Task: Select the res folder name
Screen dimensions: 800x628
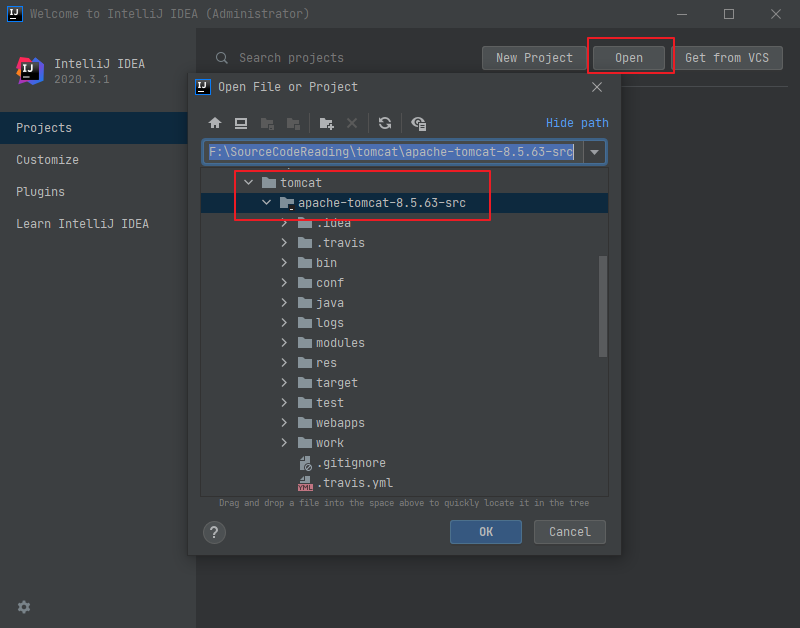Action: coord(326,363)
